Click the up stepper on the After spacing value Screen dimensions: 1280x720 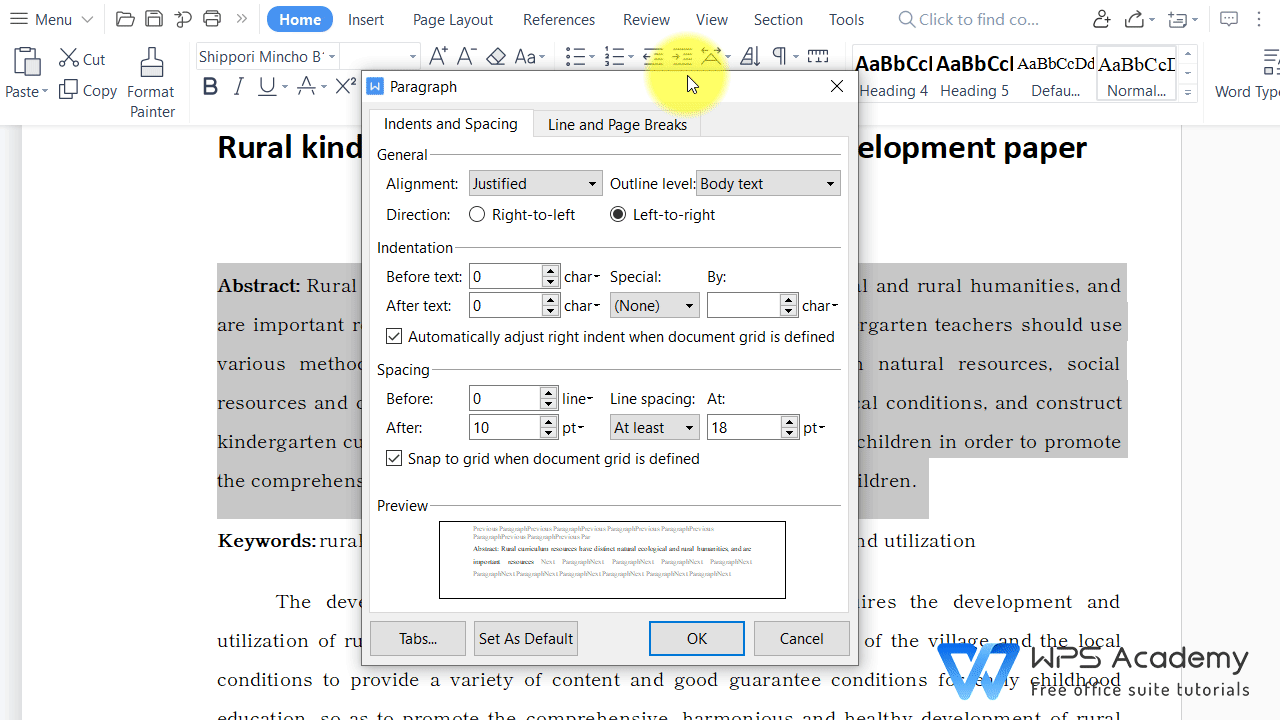548,421
